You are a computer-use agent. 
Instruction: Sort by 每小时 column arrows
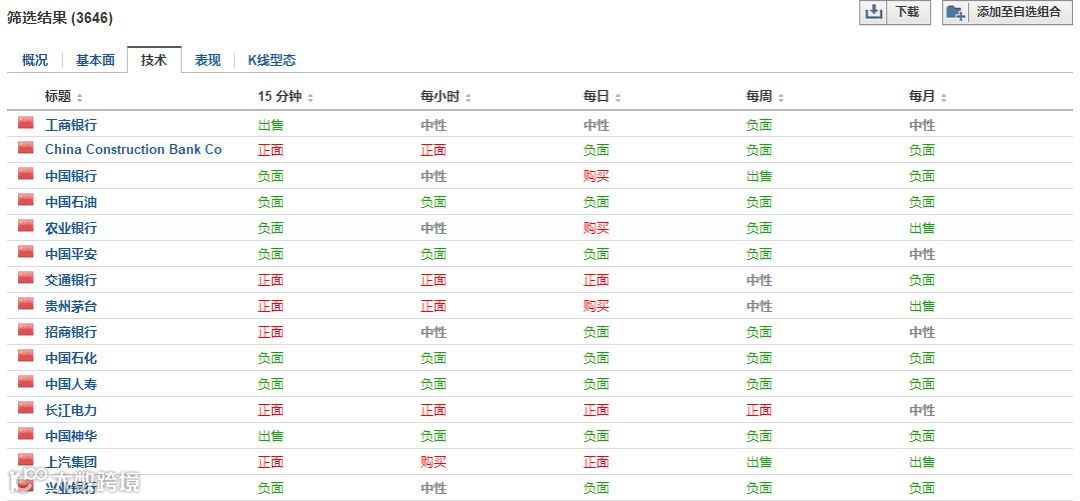click(x=468, y=98)
